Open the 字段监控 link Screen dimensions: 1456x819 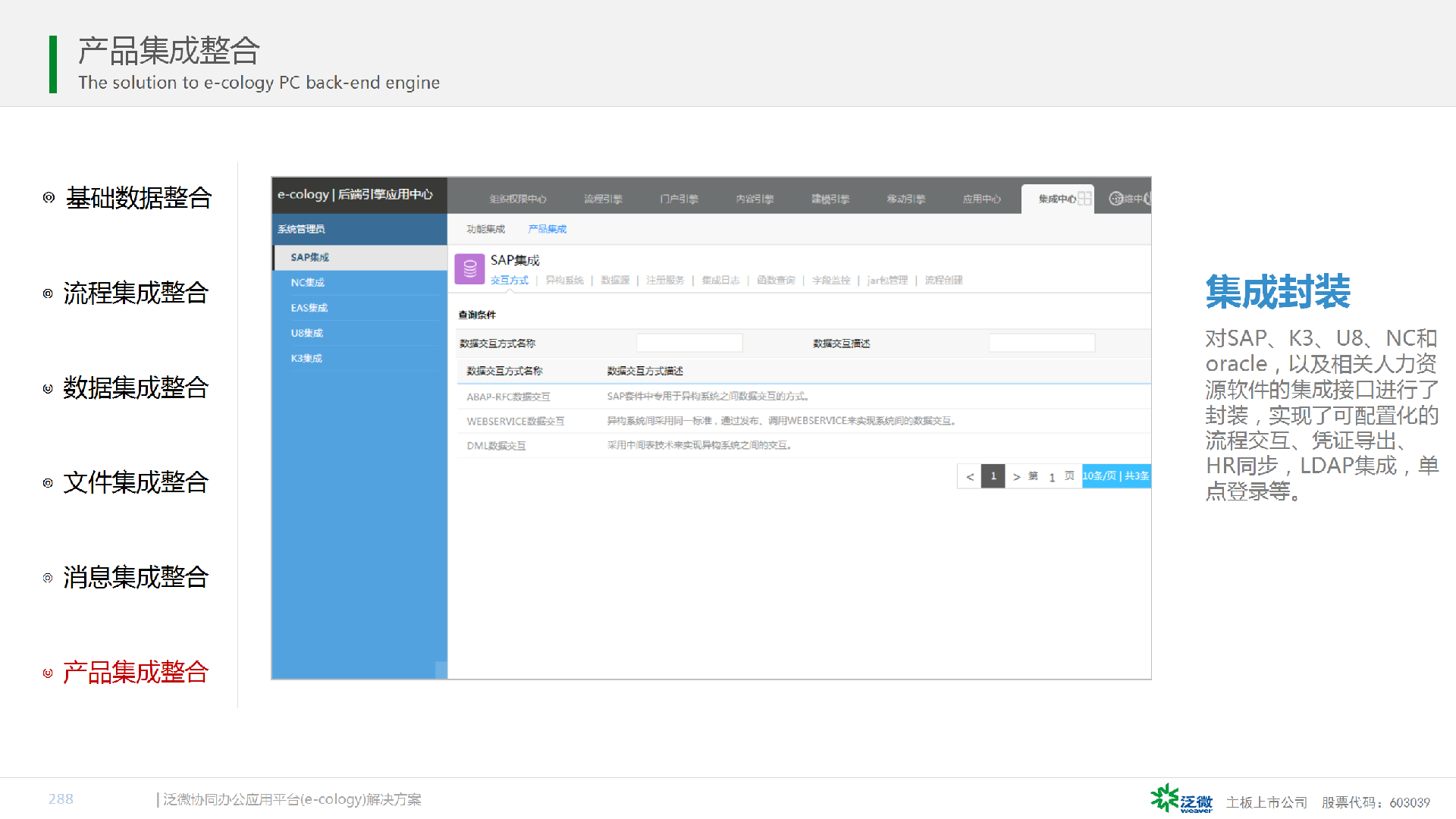(831, 281)
